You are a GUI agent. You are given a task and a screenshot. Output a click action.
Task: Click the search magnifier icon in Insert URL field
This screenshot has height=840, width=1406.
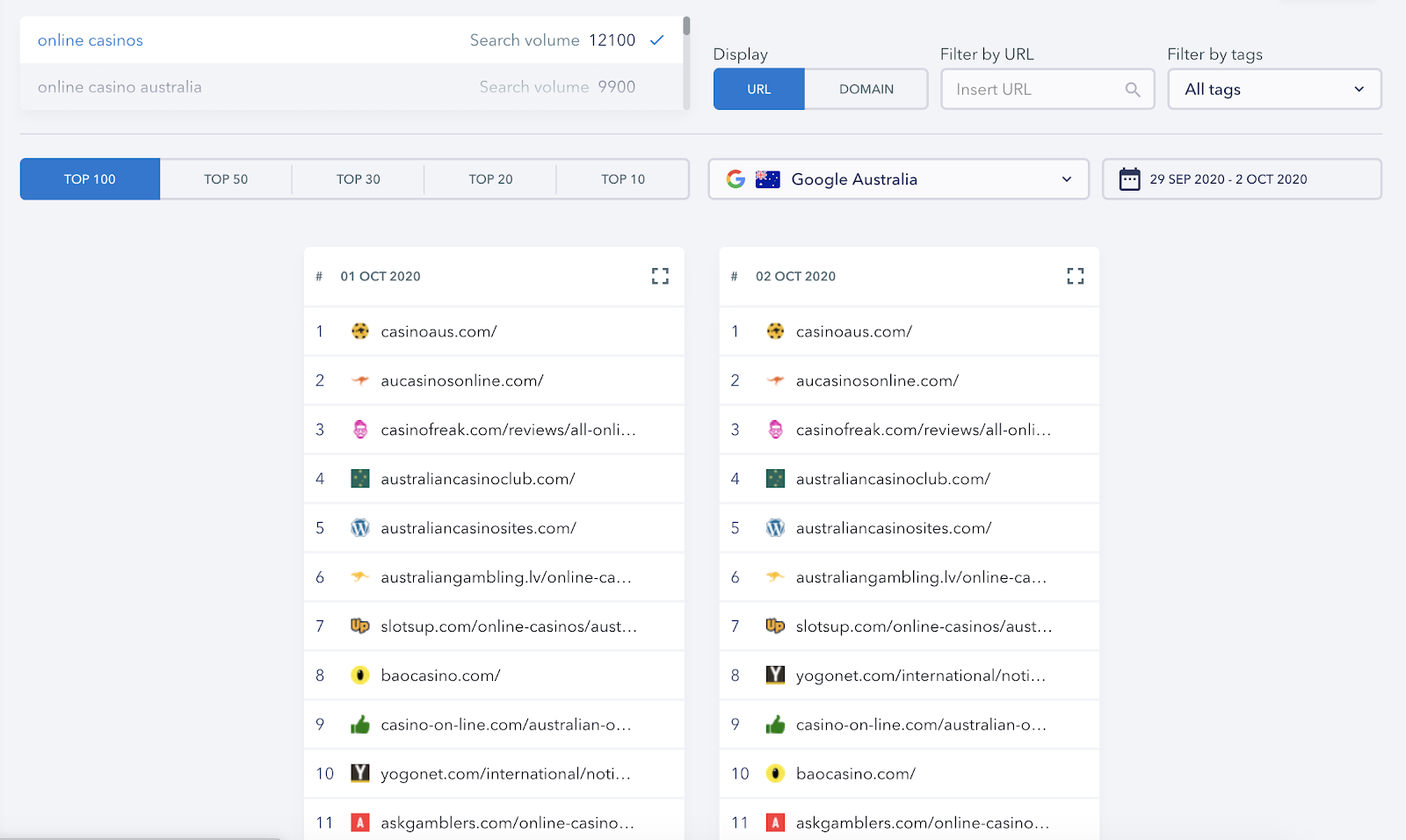[x=1133, y=90]
